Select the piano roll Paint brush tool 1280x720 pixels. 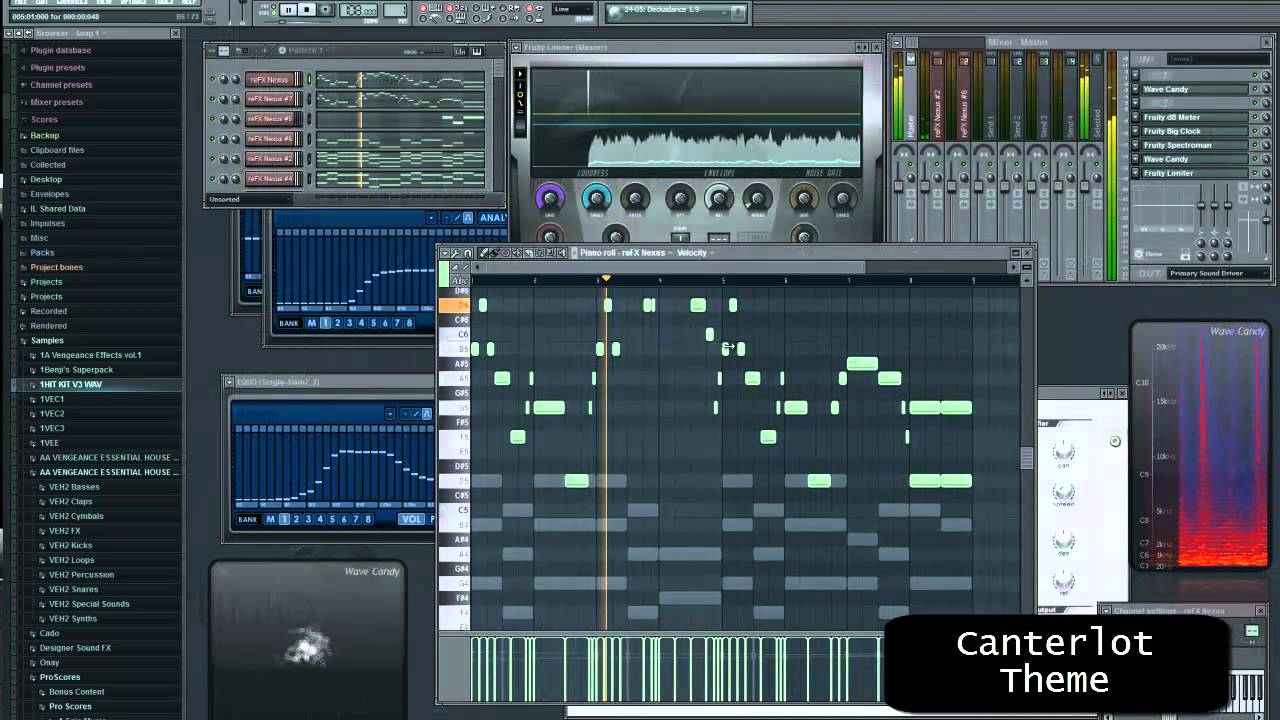(495, 253)
